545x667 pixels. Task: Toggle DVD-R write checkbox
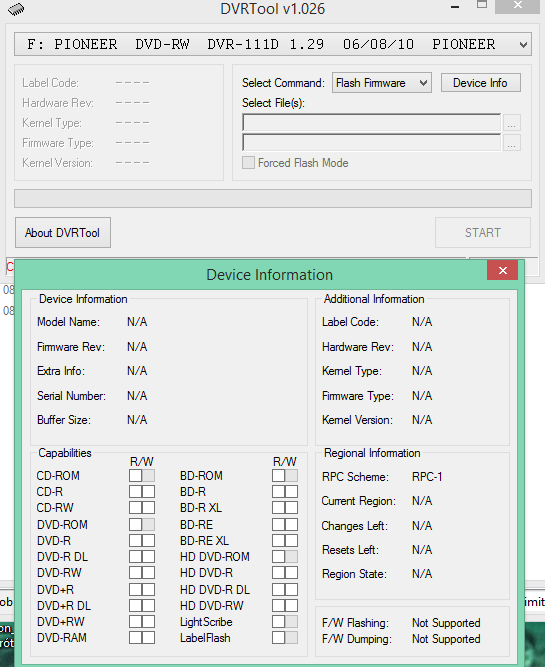[148, 541]
